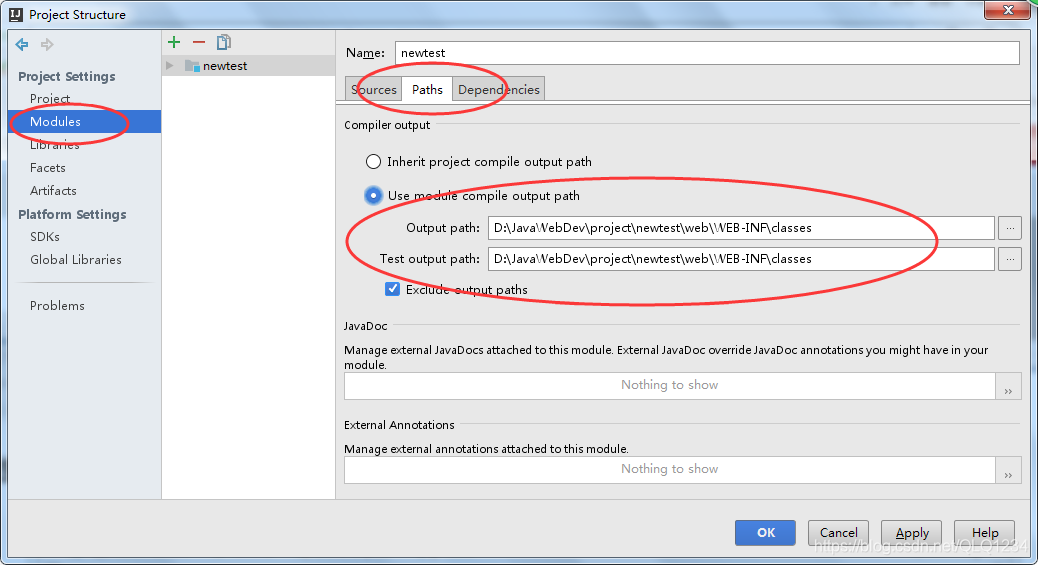Click the Output path text field
Image resolution: width=1038 pixels, height=565 pixels.
741,228
